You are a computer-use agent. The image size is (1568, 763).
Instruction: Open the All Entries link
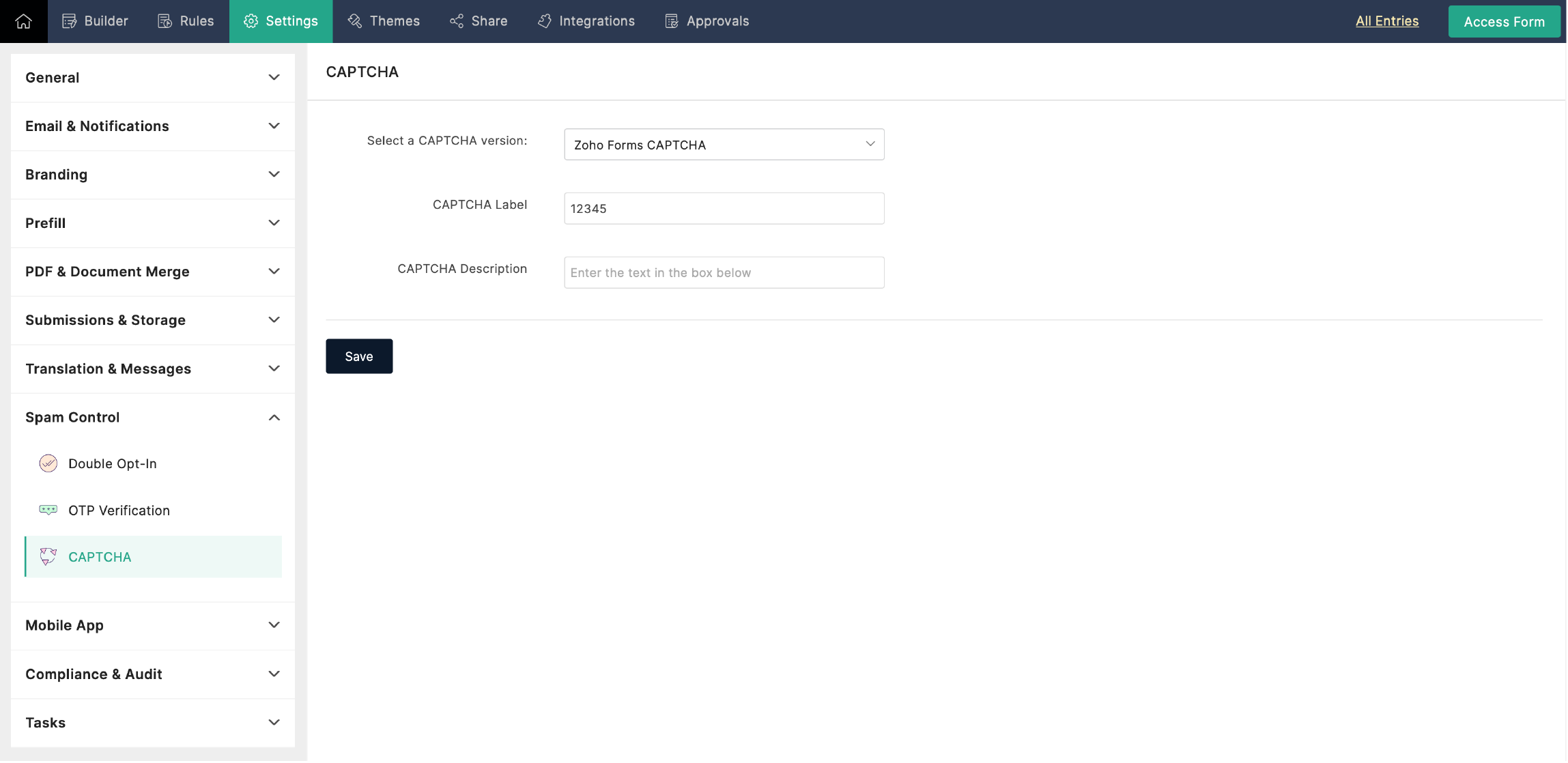coord(1386,21)
